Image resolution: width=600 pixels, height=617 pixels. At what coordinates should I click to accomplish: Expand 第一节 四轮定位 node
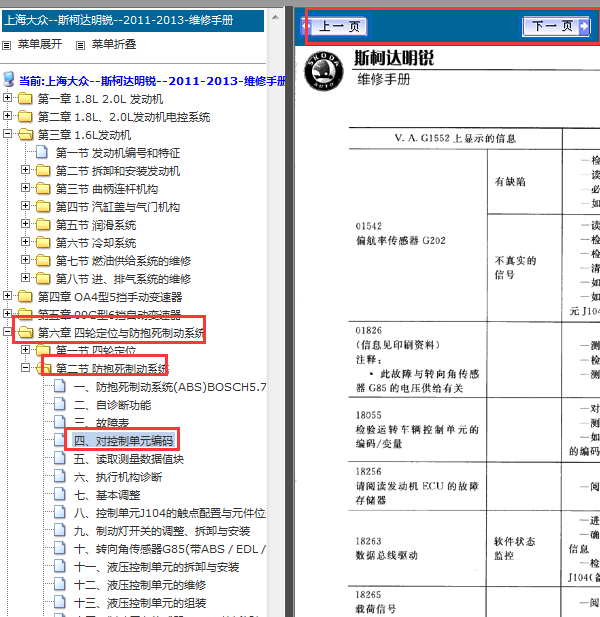[x=26, y=349]
